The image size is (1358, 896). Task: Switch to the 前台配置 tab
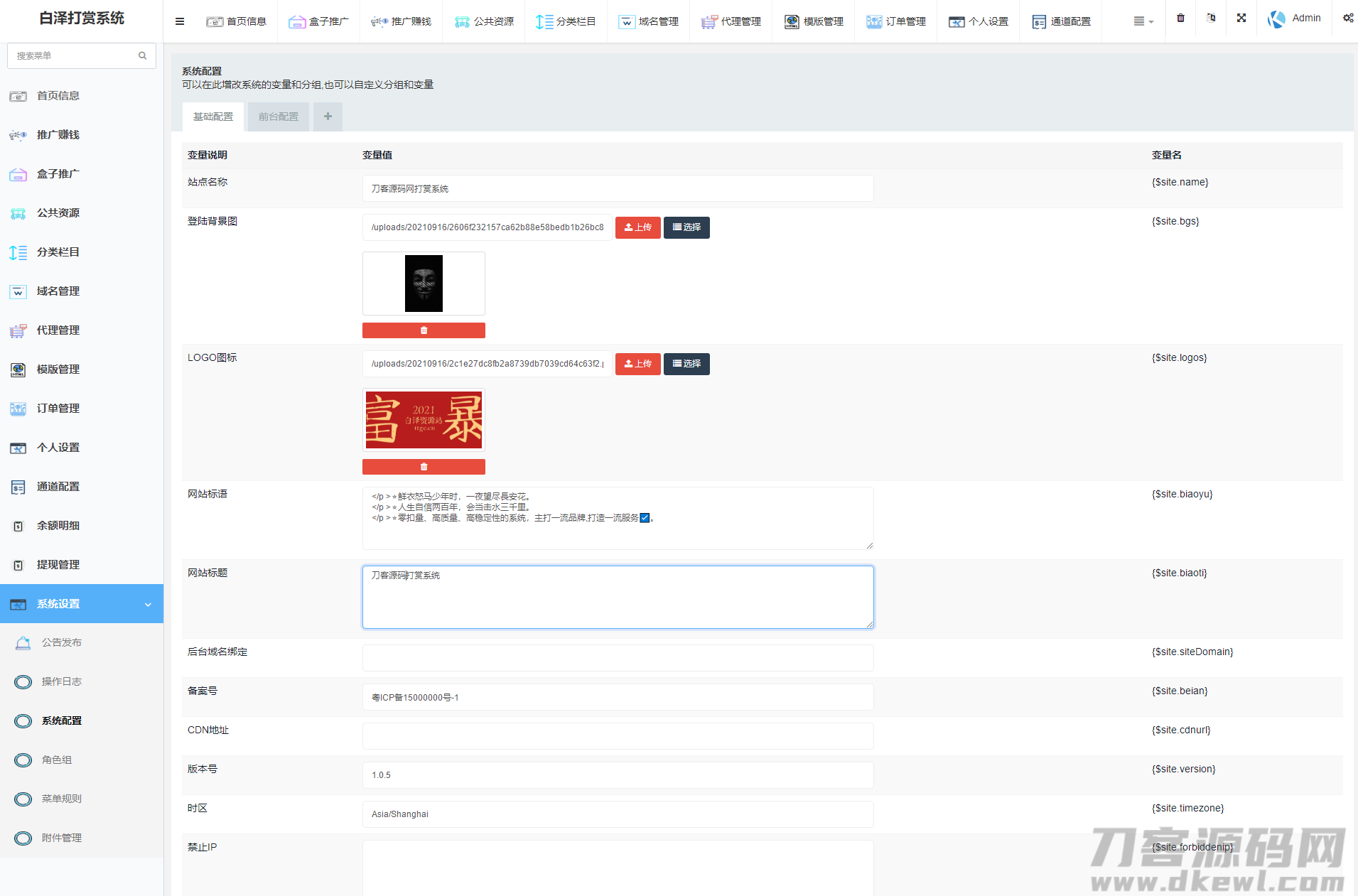(x=279, y=117)
